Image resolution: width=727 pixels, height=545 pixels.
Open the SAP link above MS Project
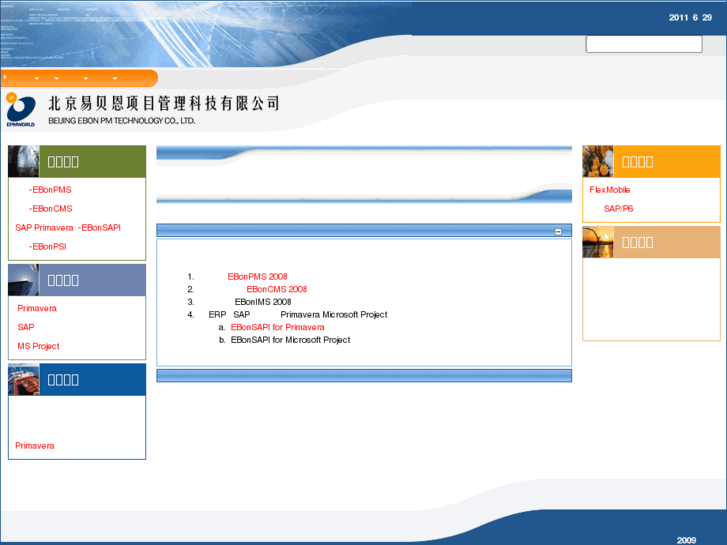[26, 327]
